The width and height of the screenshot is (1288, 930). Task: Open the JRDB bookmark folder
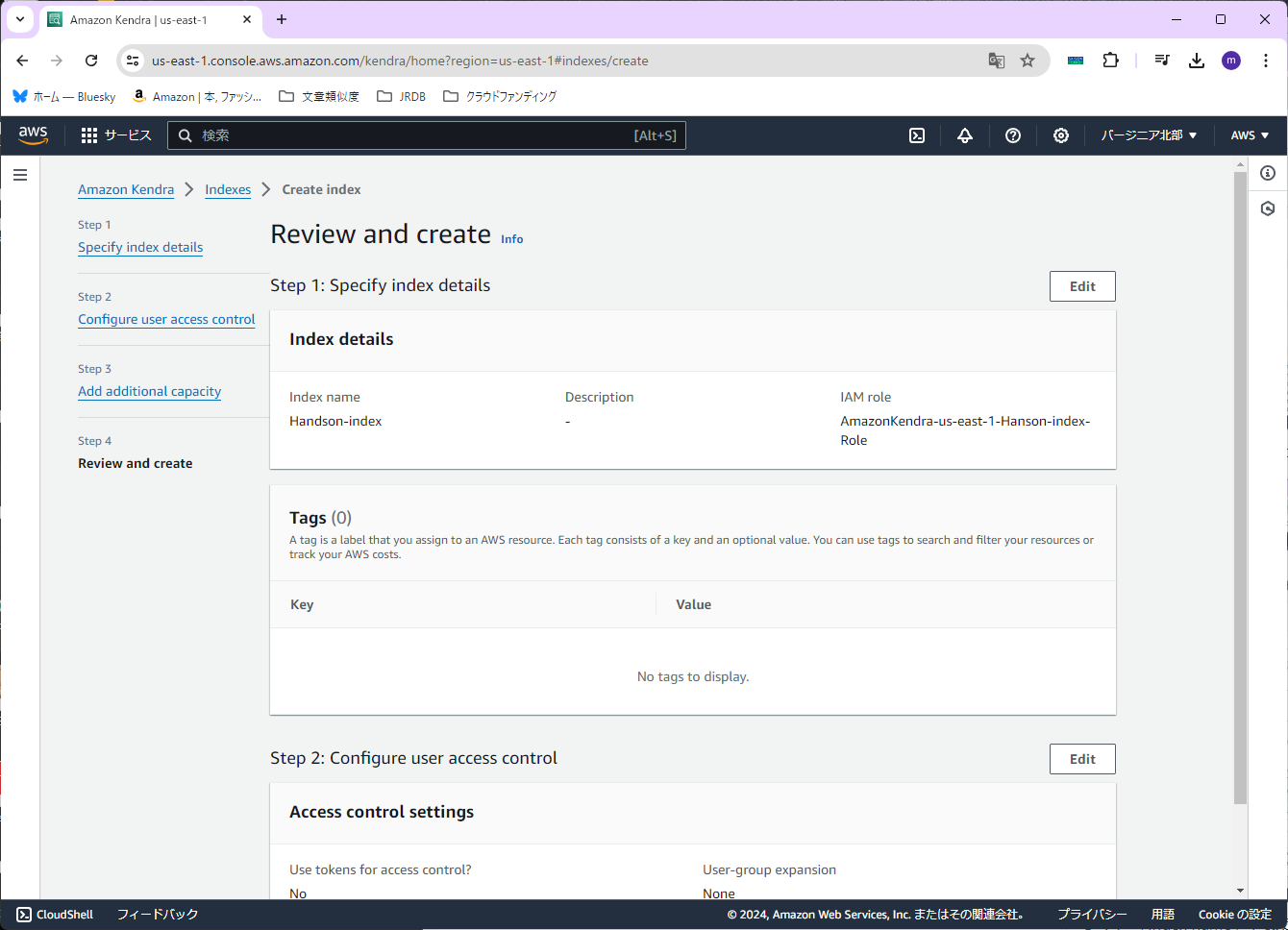[402, 96]
